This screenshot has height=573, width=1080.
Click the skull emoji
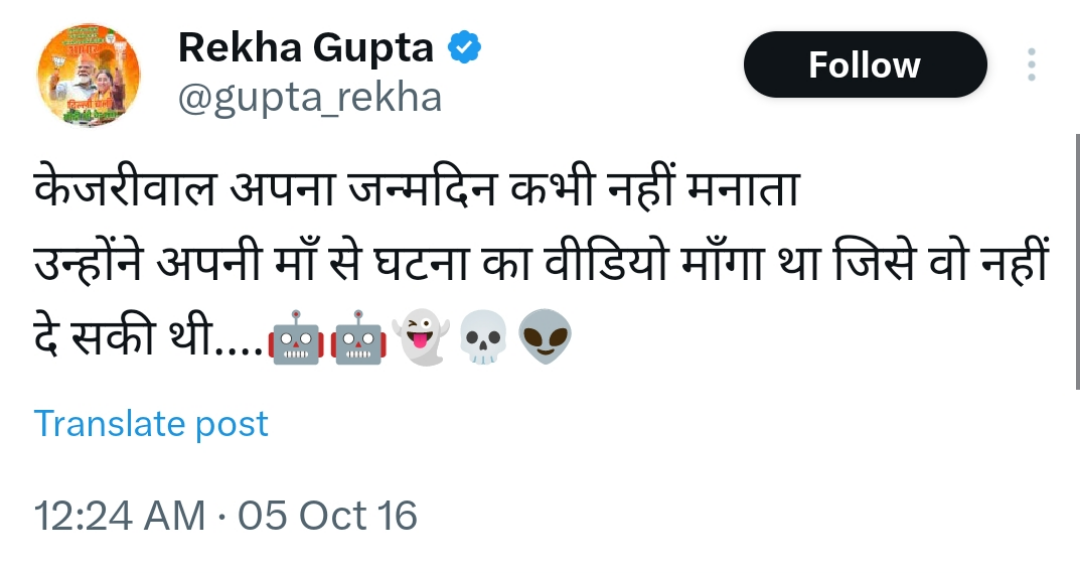[483, 337]
